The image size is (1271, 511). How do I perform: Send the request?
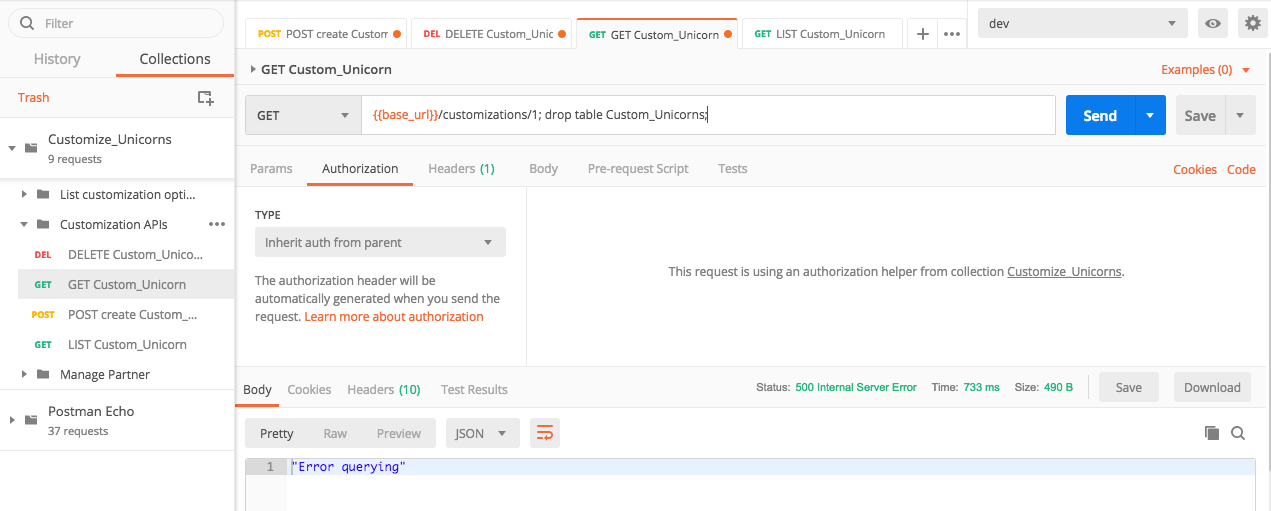1100,115
